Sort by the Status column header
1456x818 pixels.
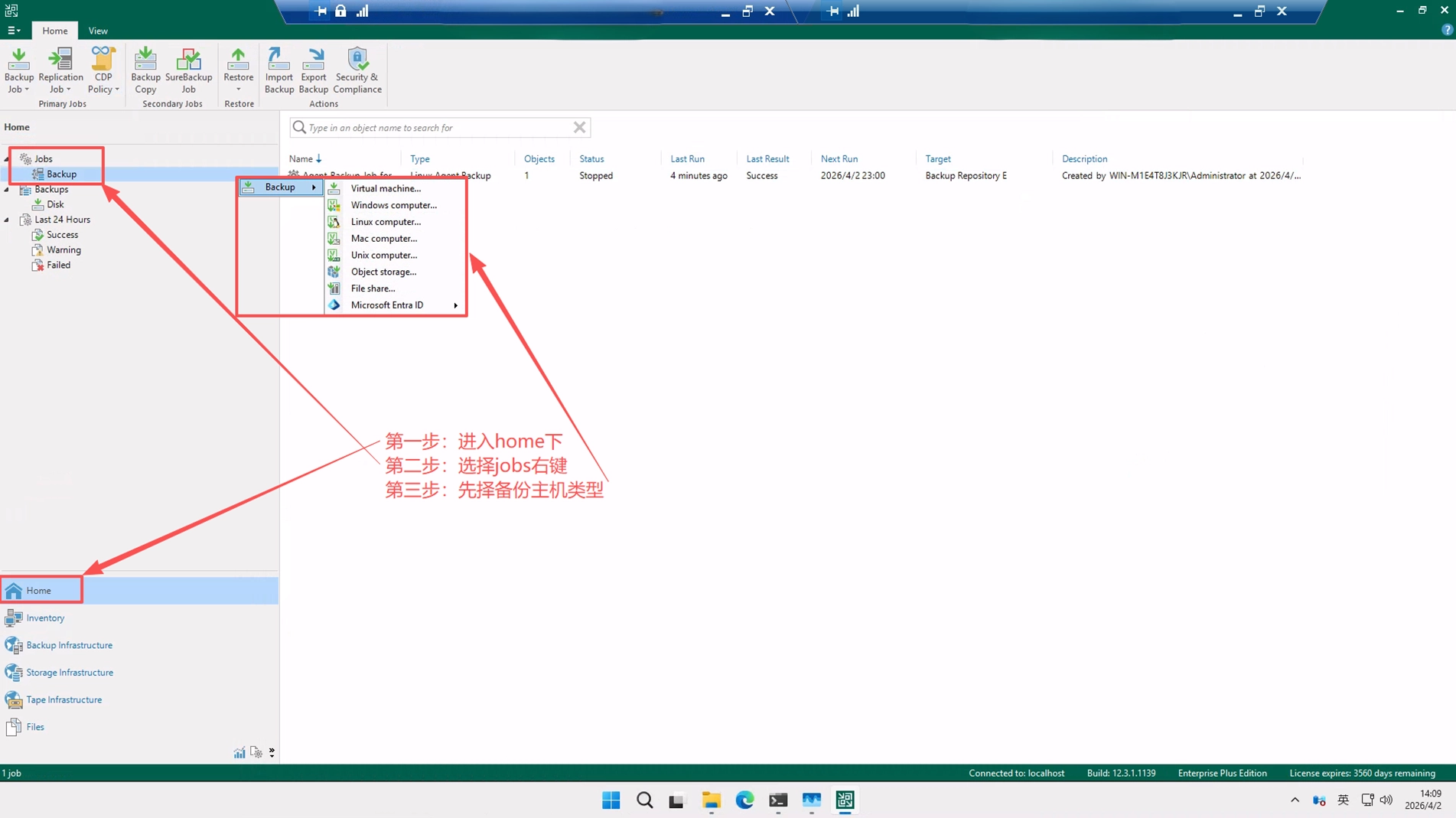click(x=591, y=158)
